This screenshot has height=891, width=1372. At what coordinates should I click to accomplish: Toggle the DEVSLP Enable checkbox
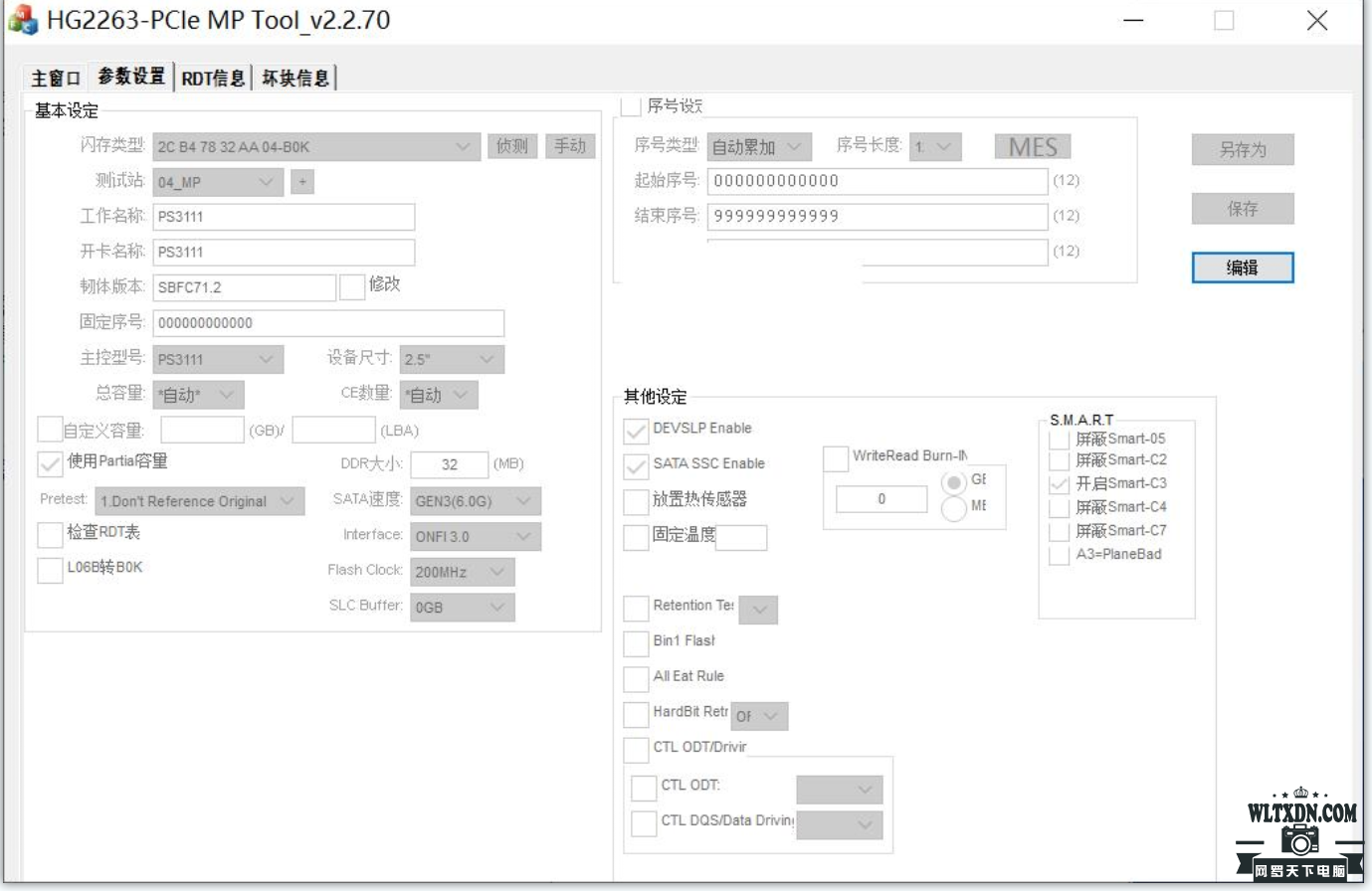(x=636, y=431)
